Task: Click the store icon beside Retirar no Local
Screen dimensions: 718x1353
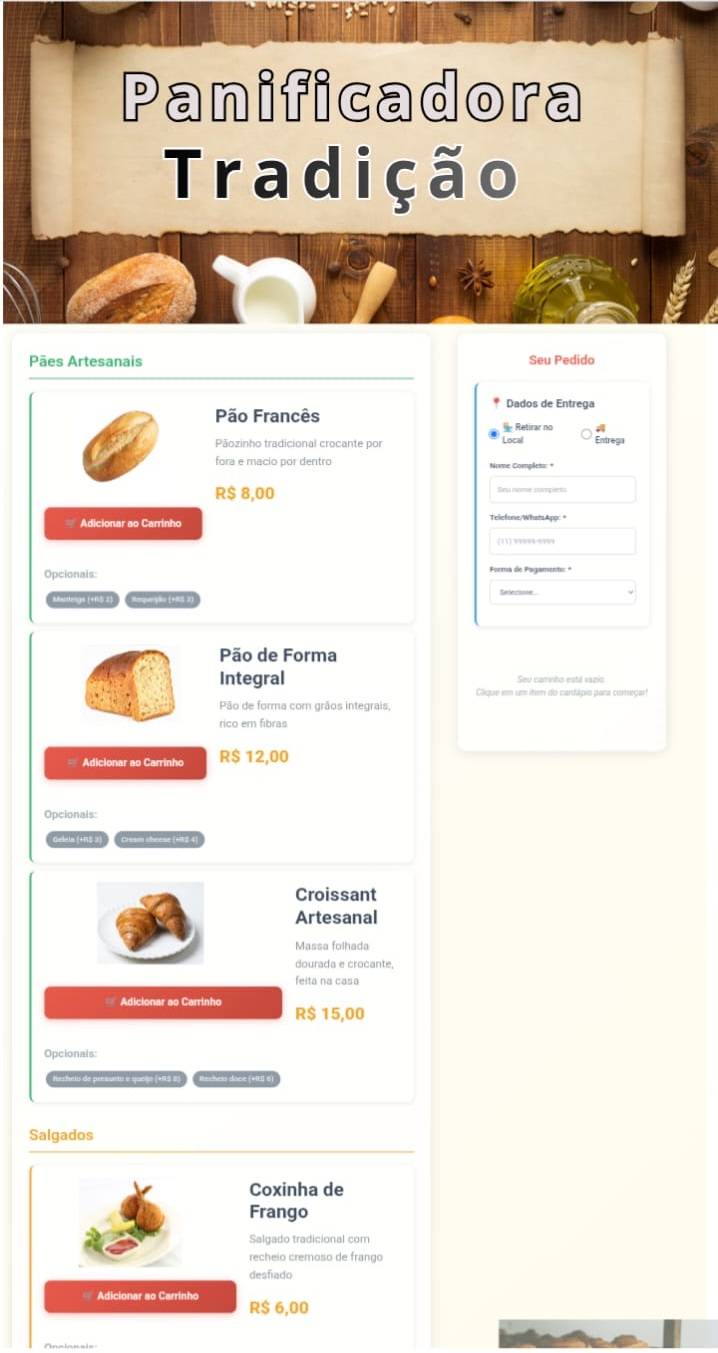Action: tap(507, 428)
